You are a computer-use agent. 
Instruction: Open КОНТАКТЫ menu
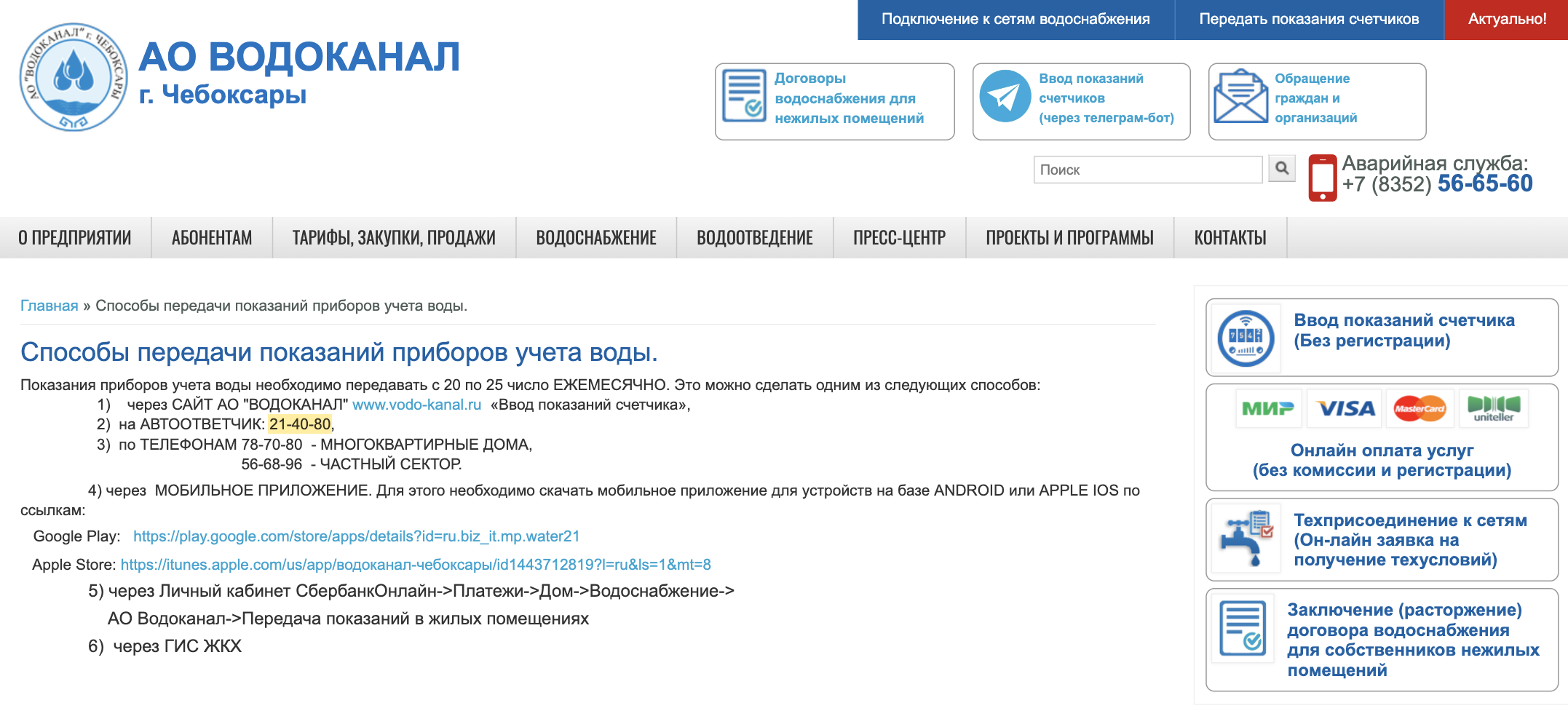click(x=1230, y=238)
